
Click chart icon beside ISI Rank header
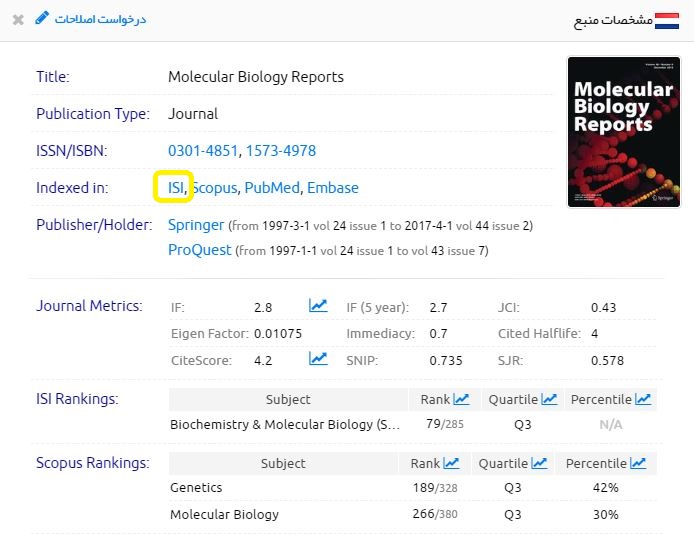pos(461,400)
